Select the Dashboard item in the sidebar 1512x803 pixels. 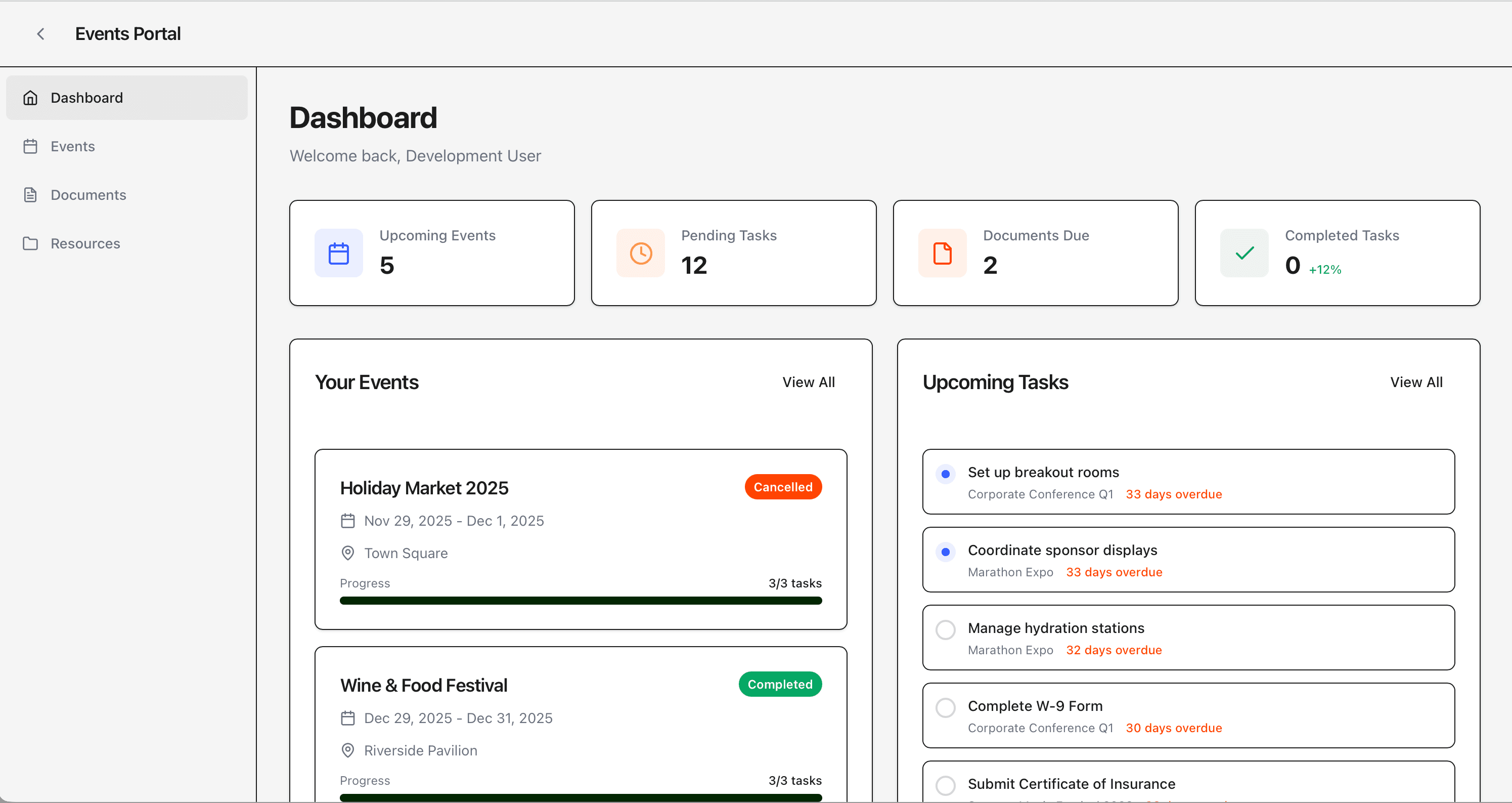(86, 98)
